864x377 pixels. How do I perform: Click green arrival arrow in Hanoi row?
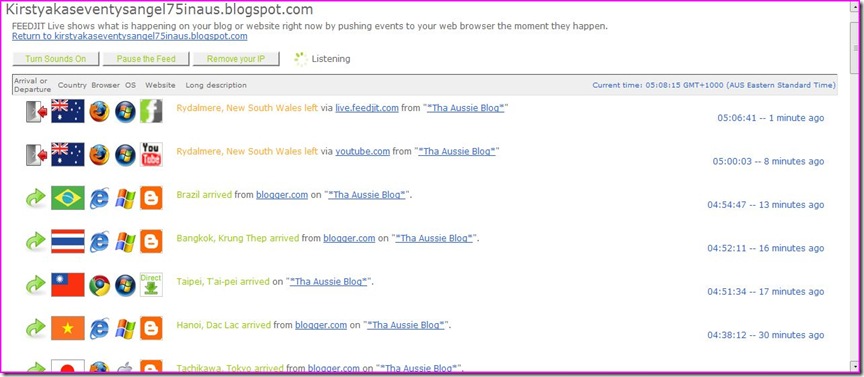pos(36,328)
